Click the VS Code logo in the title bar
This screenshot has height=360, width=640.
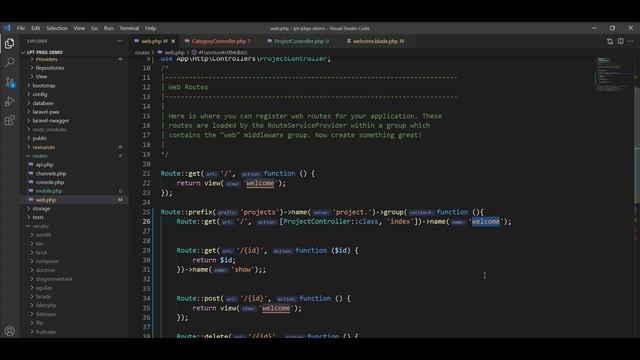coord(7,28)
